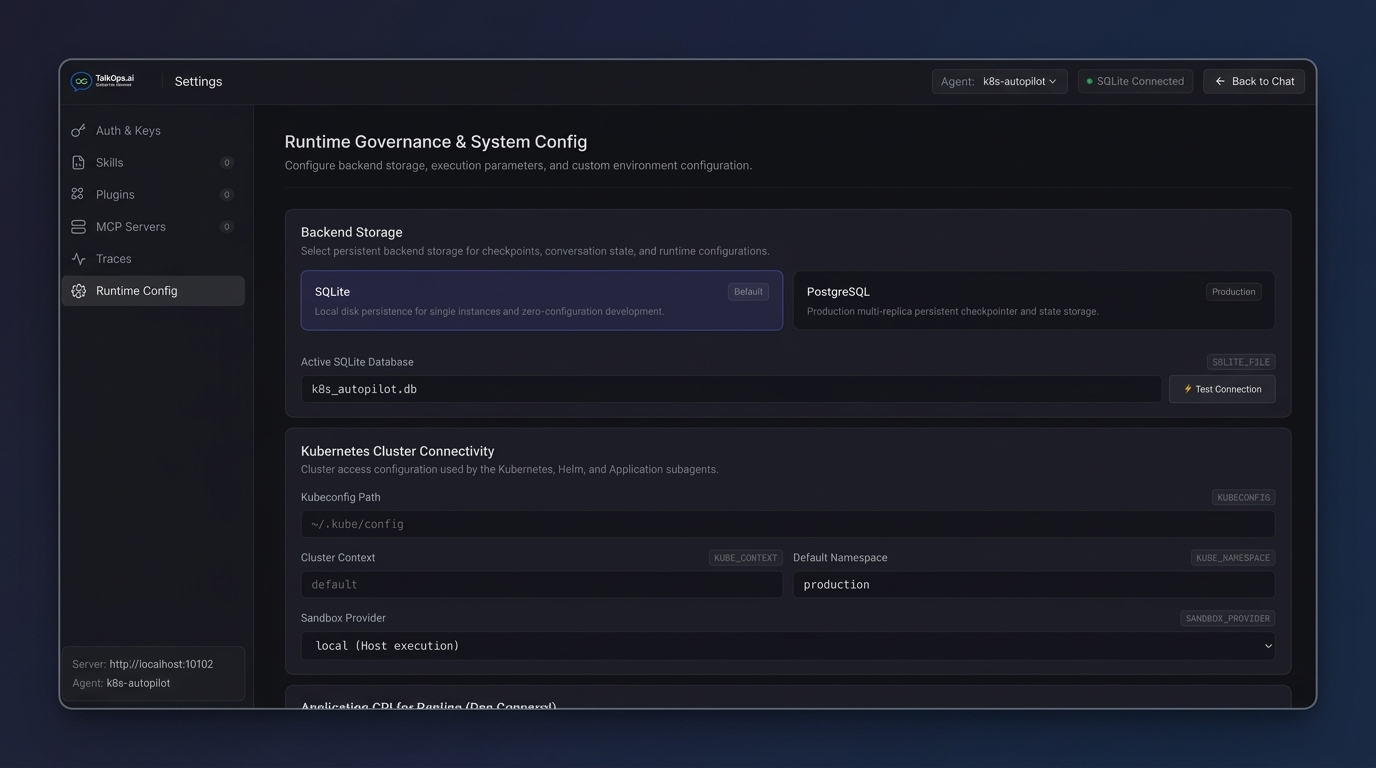The width and height of the screenshot is (1376, 768).
Task: Click the MCP Servers stack icon
Action: (x=78, y=227)
